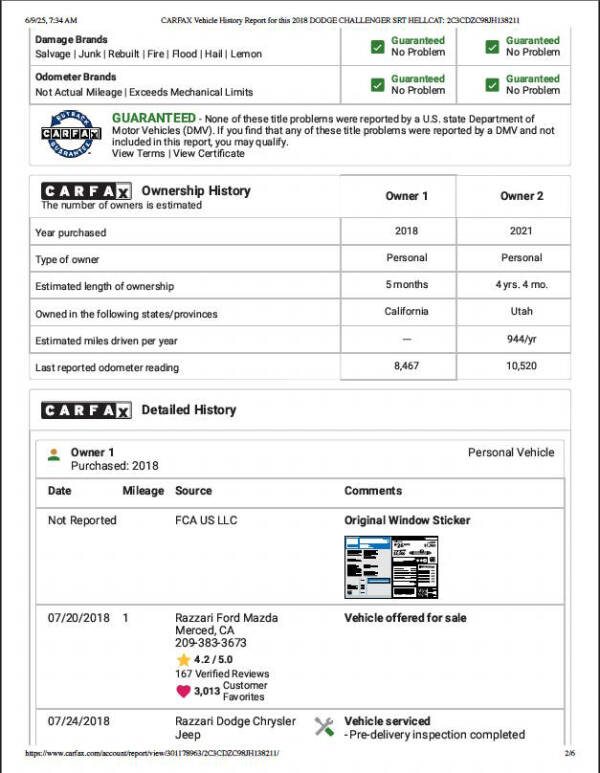
Task: Click the 'Vehicle offered for sale' comment
Action: pyautogui.click(x=405, y=618)
